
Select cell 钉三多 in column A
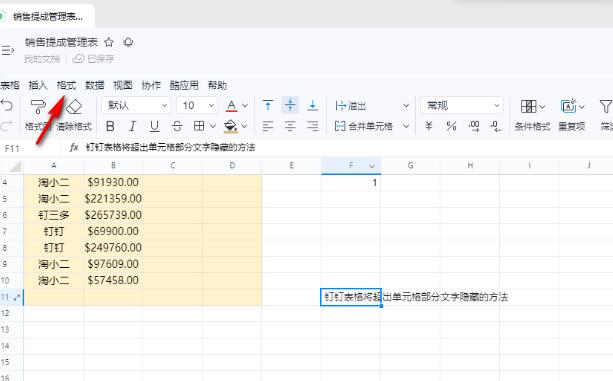click(x=54, y=215)
